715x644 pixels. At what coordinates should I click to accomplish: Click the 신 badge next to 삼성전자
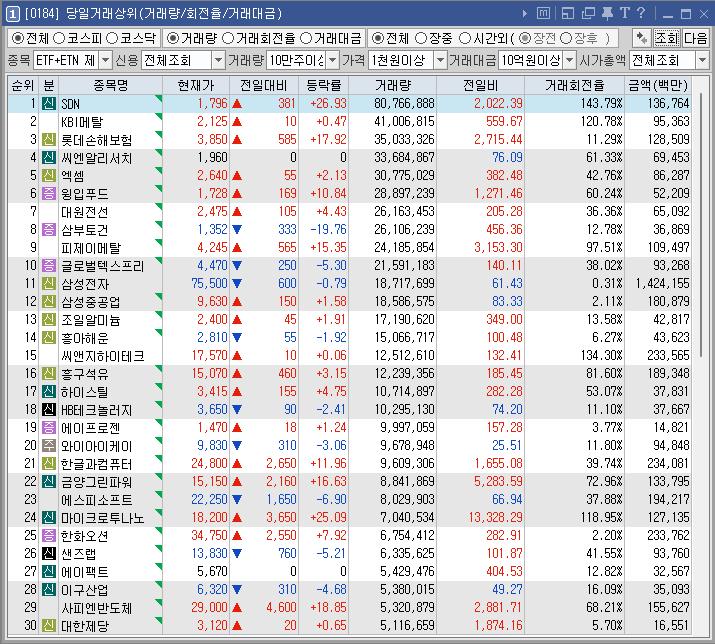coord(49,283)
